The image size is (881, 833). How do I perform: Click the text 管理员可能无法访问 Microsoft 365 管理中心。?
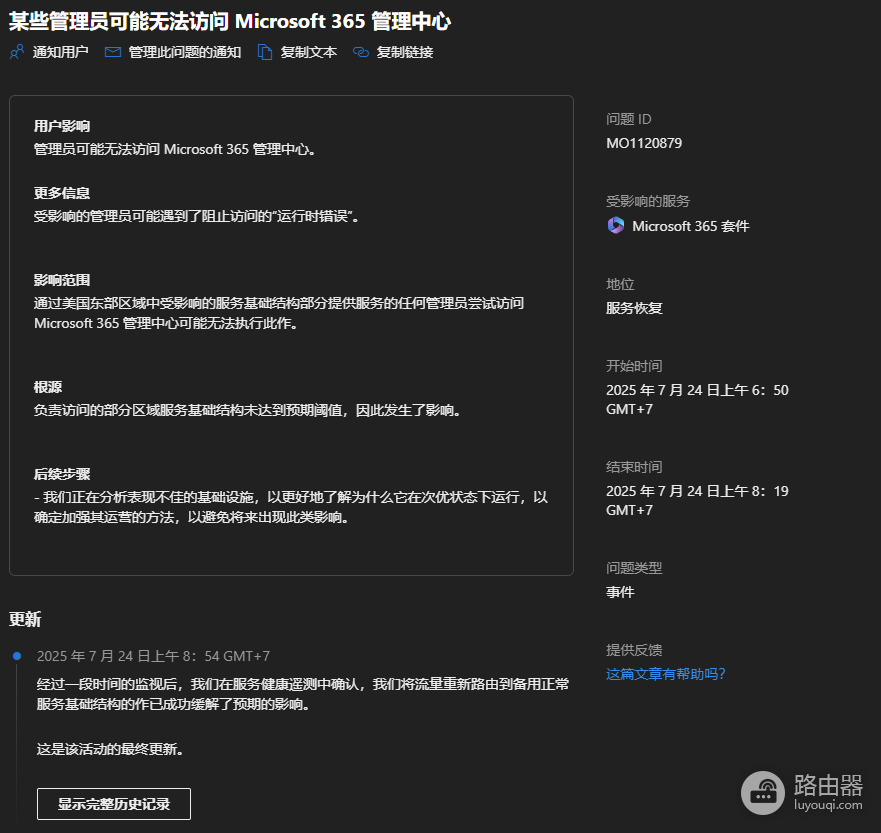click(x=175, y=149)
